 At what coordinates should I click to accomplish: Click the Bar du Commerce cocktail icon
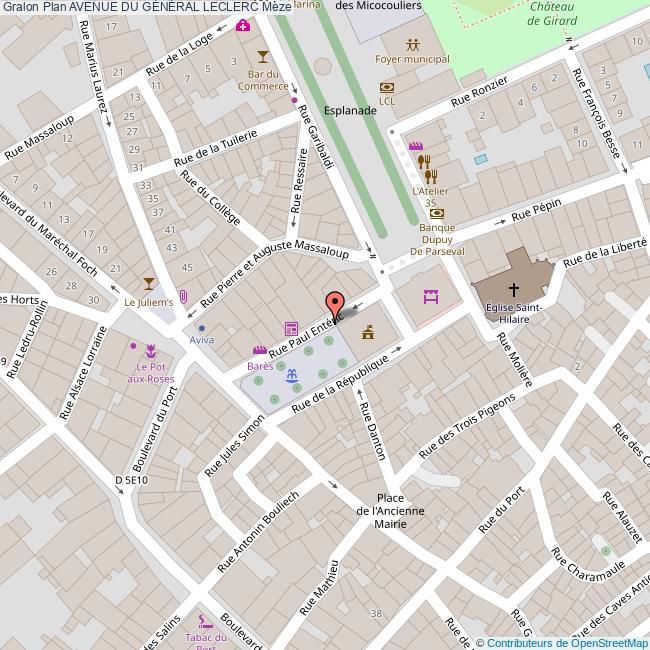click(263, 56)
